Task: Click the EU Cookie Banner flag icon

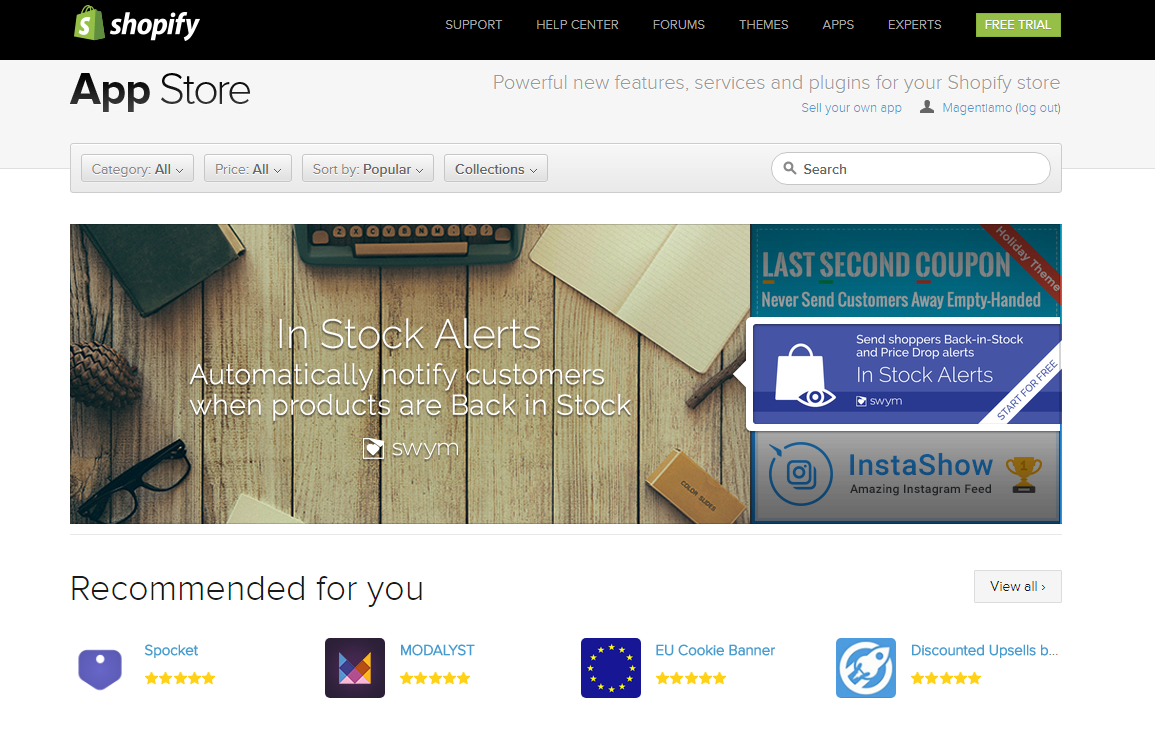Action: click(610, 667)
